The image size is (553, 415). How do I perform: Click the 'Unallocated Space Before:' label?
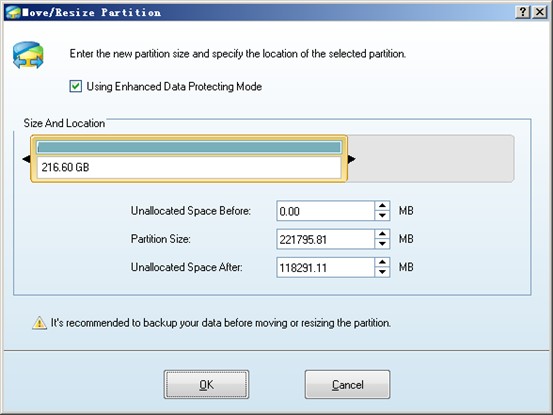[x=191, y=211]
